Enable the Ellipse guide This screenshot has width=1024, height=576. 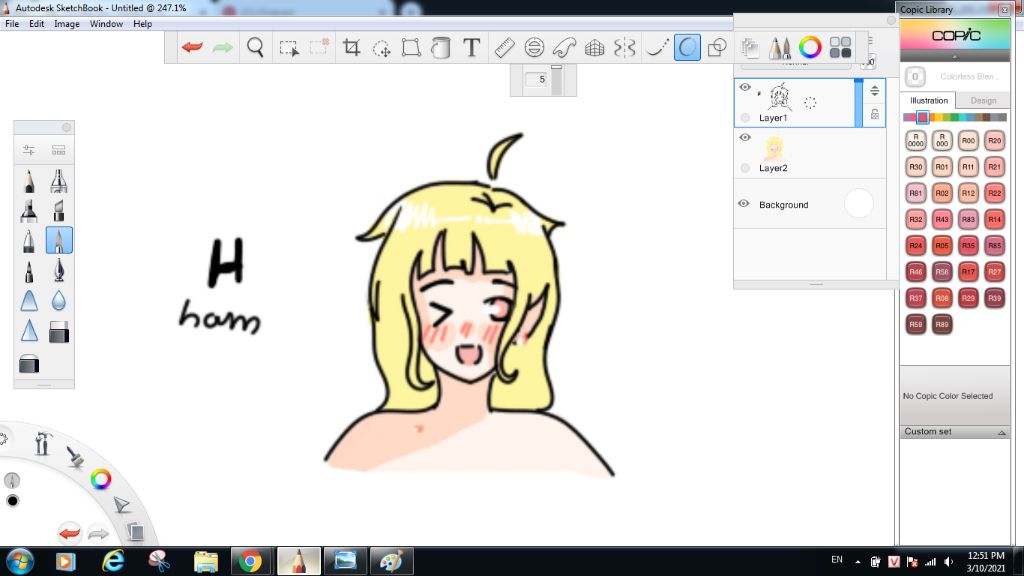[x=534, y=48]
